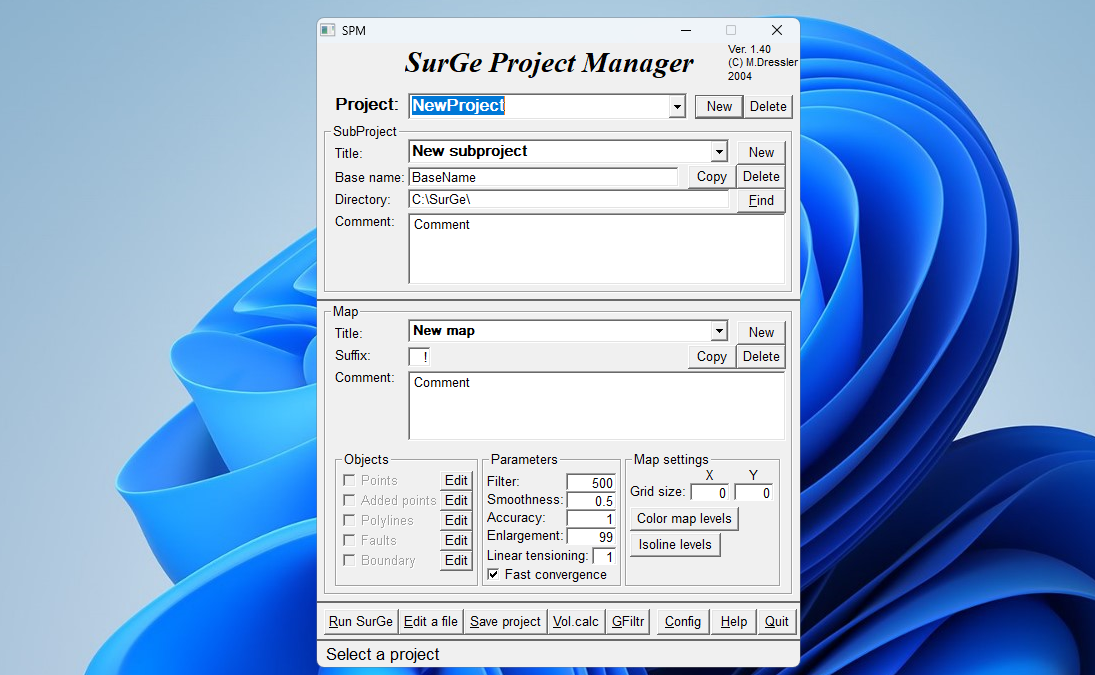
Task: Open Isoline levels settings
Action: pos(675,544)
